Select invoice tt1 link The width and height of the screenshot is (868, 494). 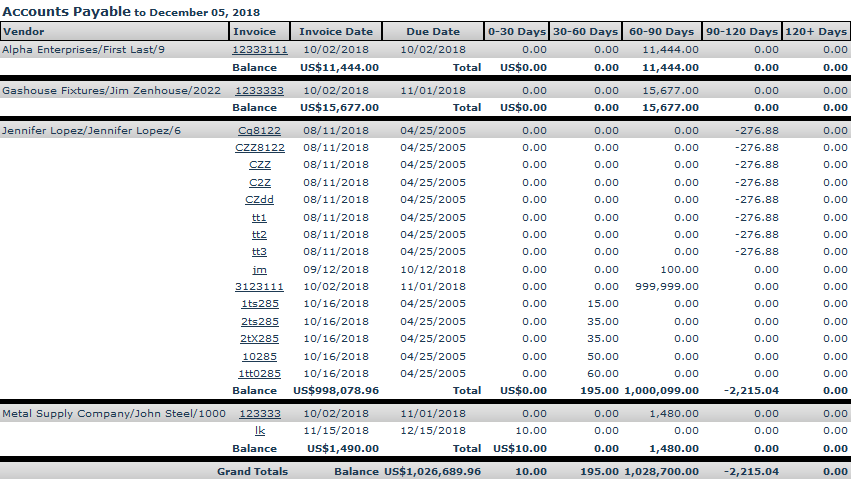click(x=259, y=217)
